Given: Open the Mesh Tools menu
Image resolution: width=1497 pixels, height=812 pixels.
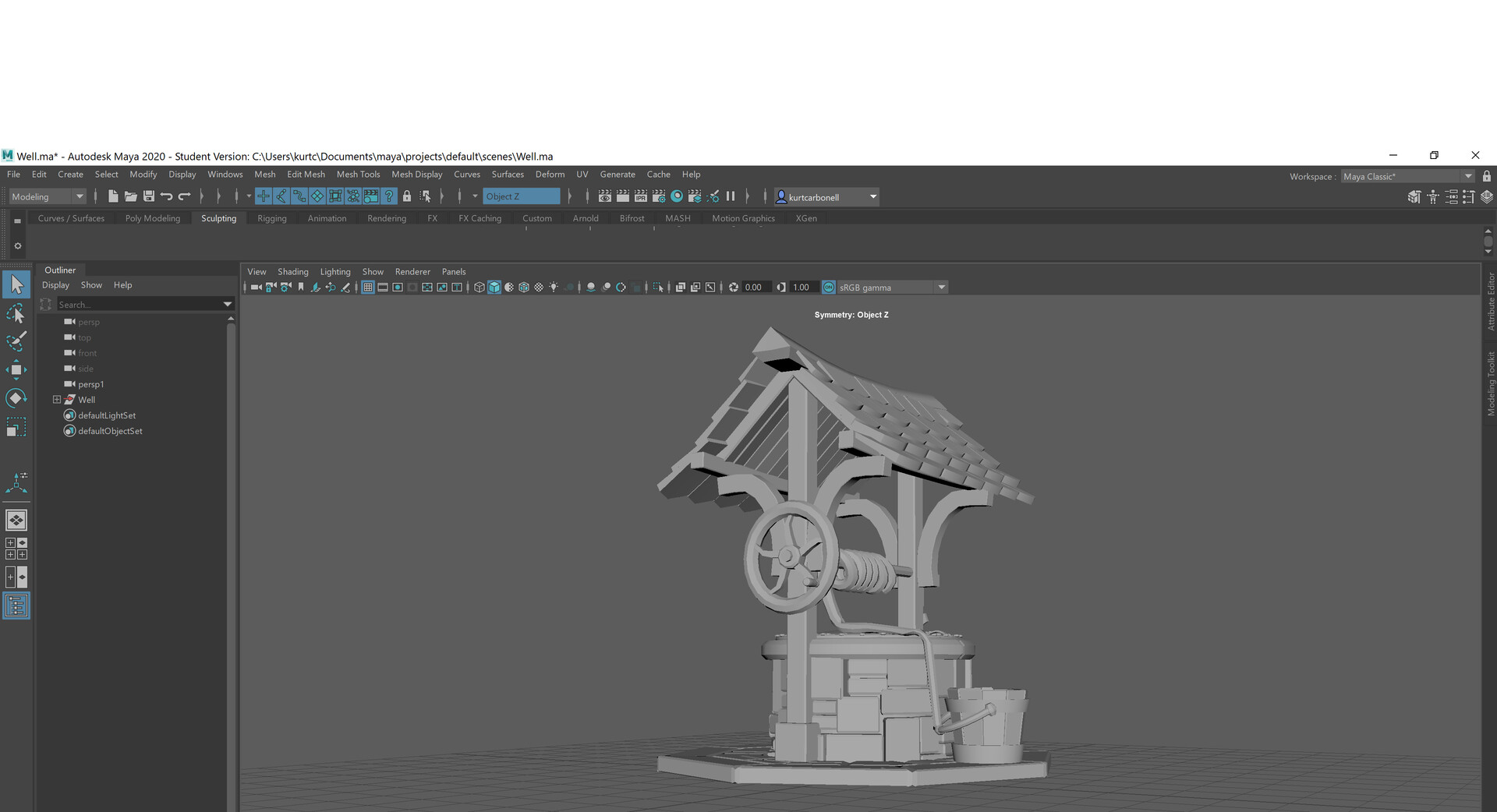Looking at the screenshot, I should (x=358, y=175).
